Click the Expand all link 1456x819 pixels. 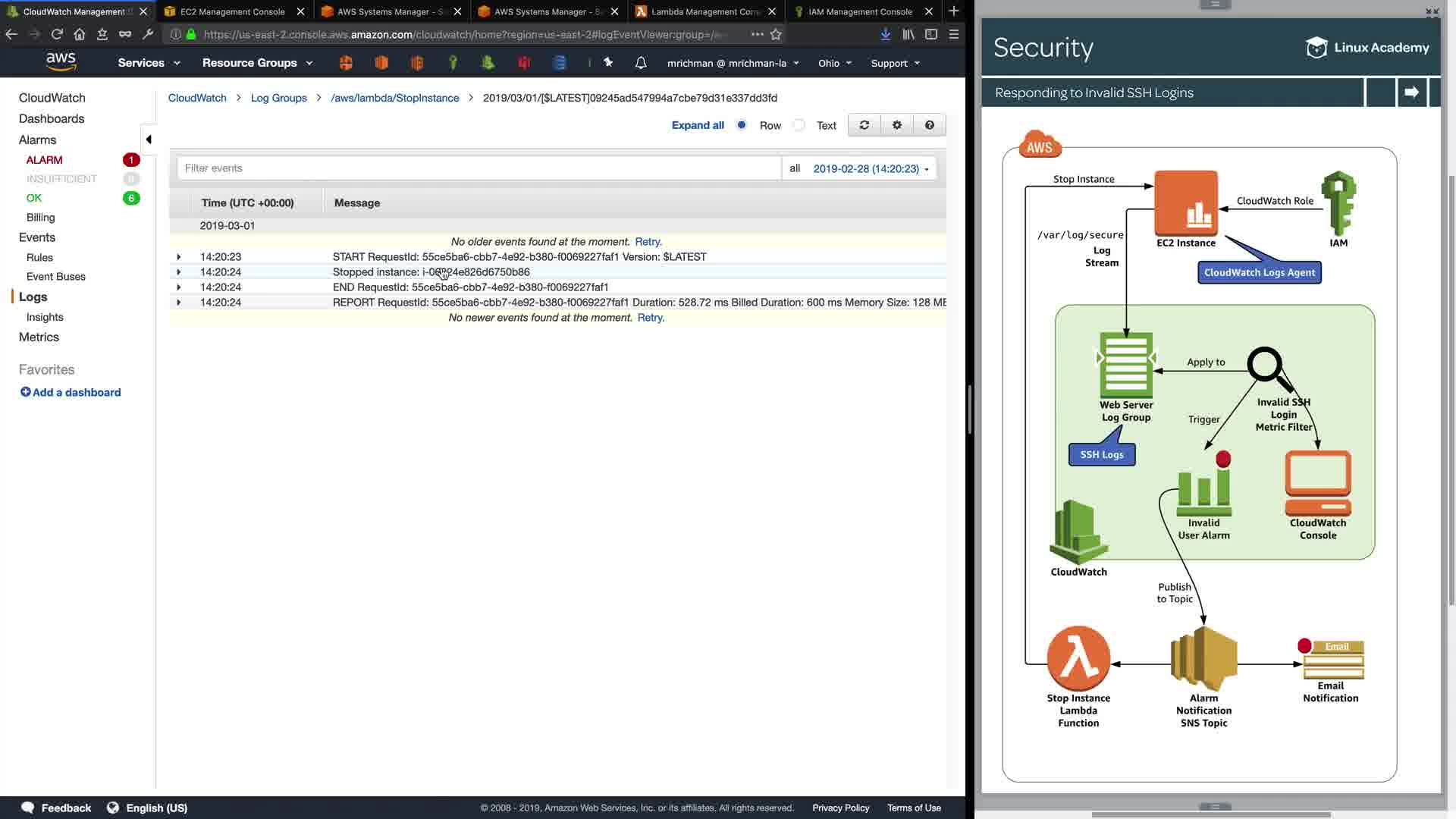(697, 125)
